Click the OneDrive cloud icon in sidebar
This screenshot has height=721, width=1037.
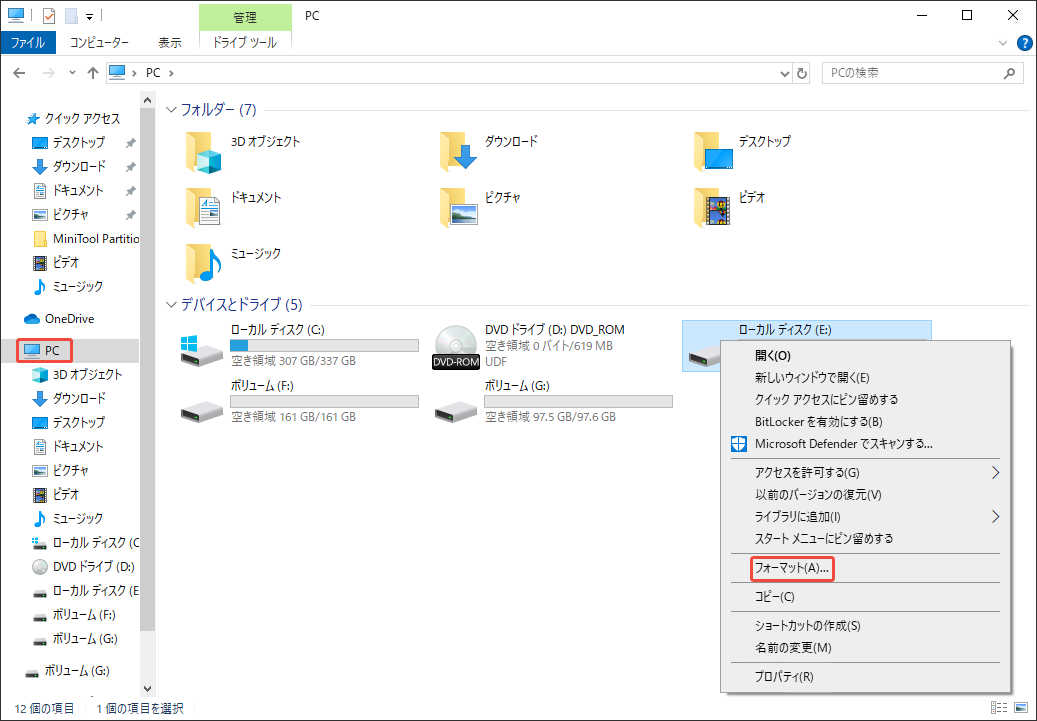pyautogui.click(x=32, y=319)
